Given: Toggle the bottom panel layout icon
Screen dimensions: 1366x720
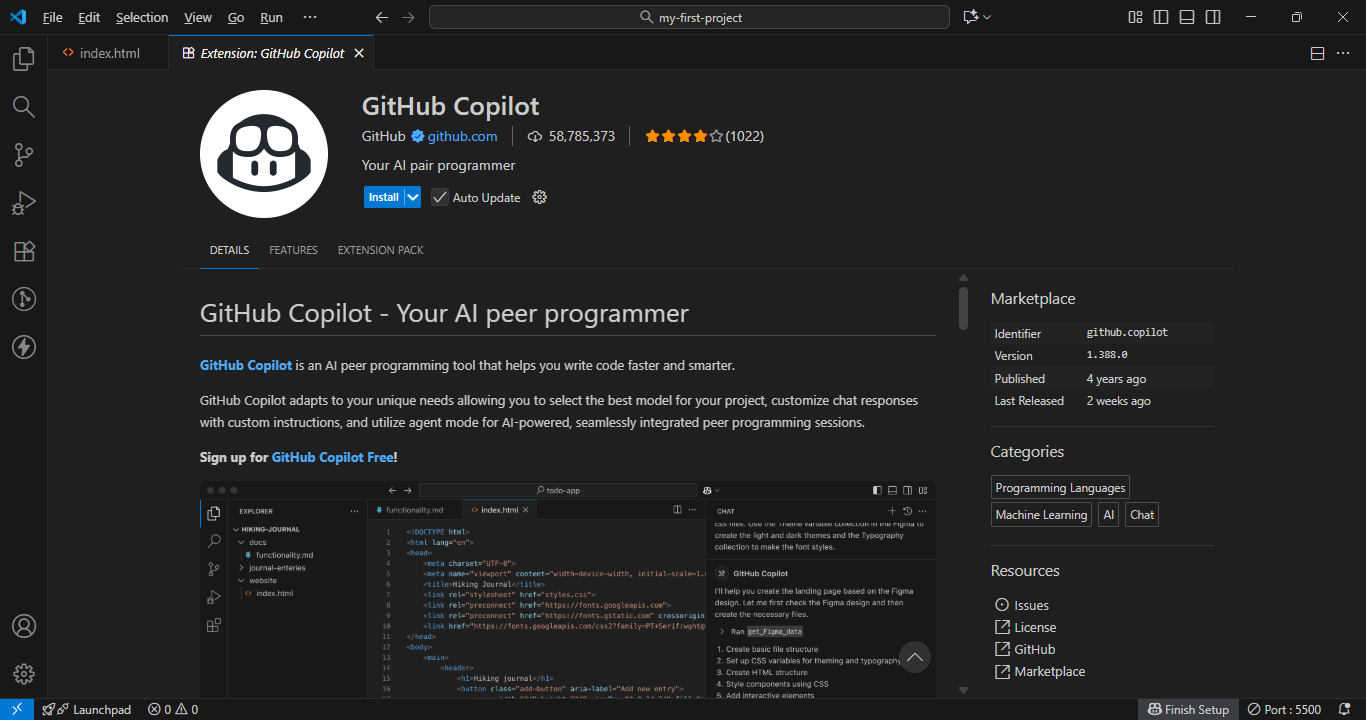Looking at the screenshot, I should click(1186, 17).
